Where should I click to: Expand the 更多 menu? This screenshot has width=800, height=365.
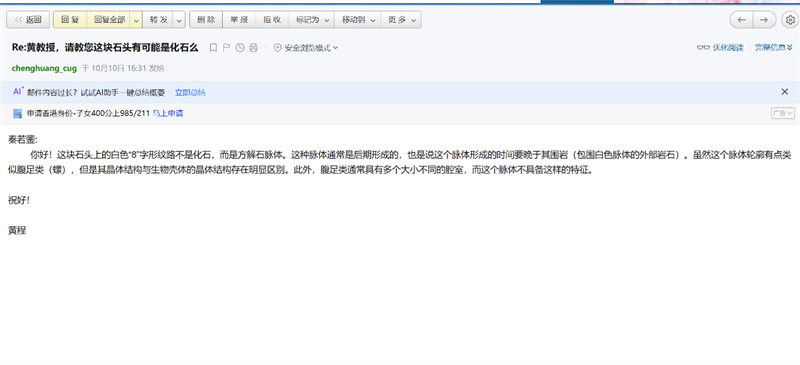click(401, 20)
